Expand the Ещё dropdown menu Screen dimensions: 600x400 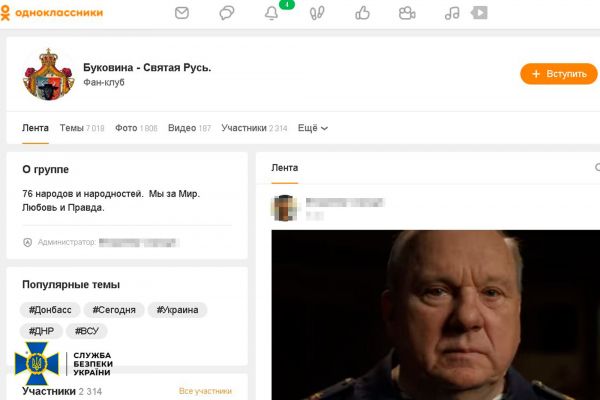(x=313, y=128)
